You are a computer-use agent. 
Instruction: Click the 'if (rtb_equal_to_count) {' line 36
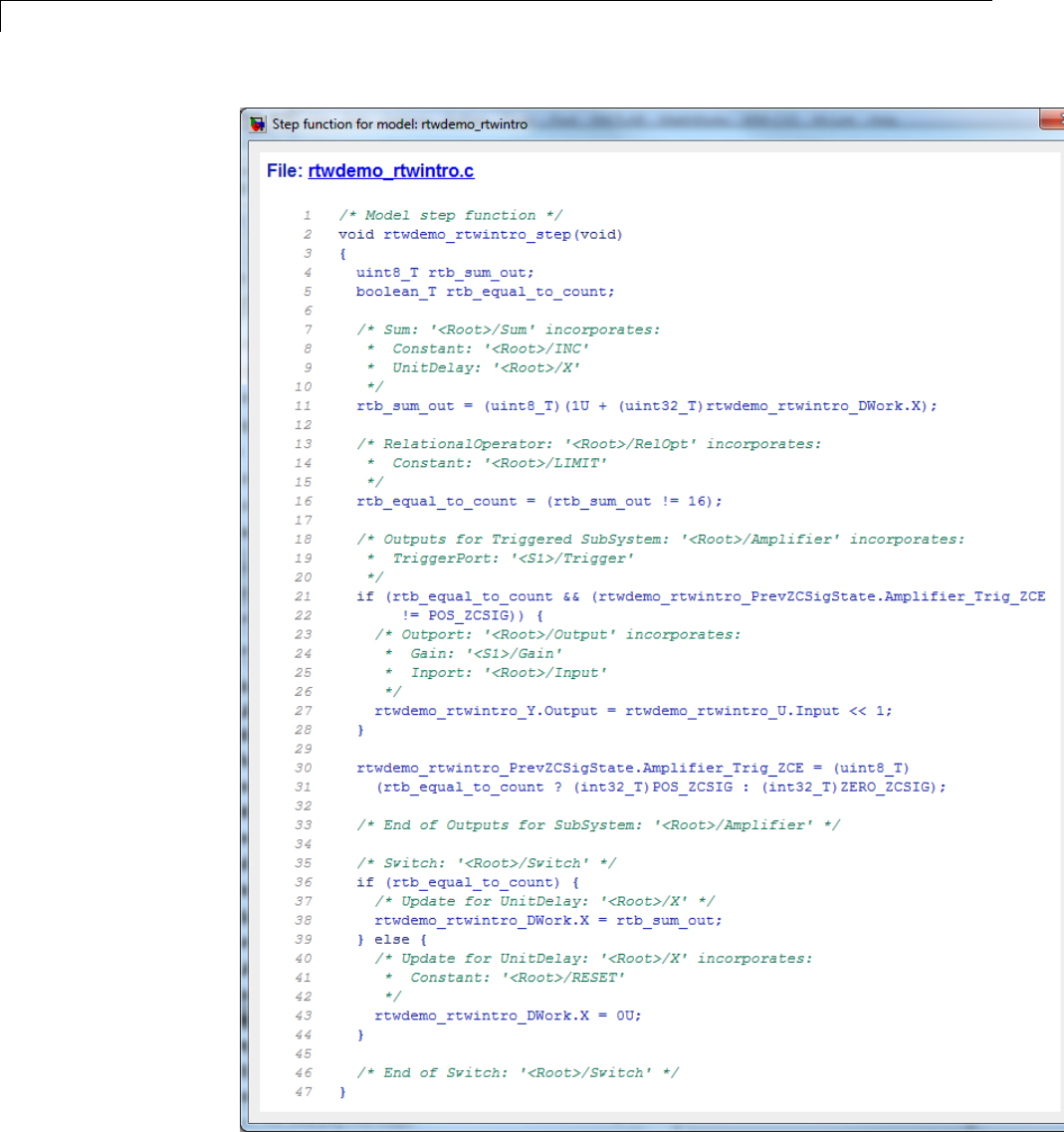coord(467,882)
